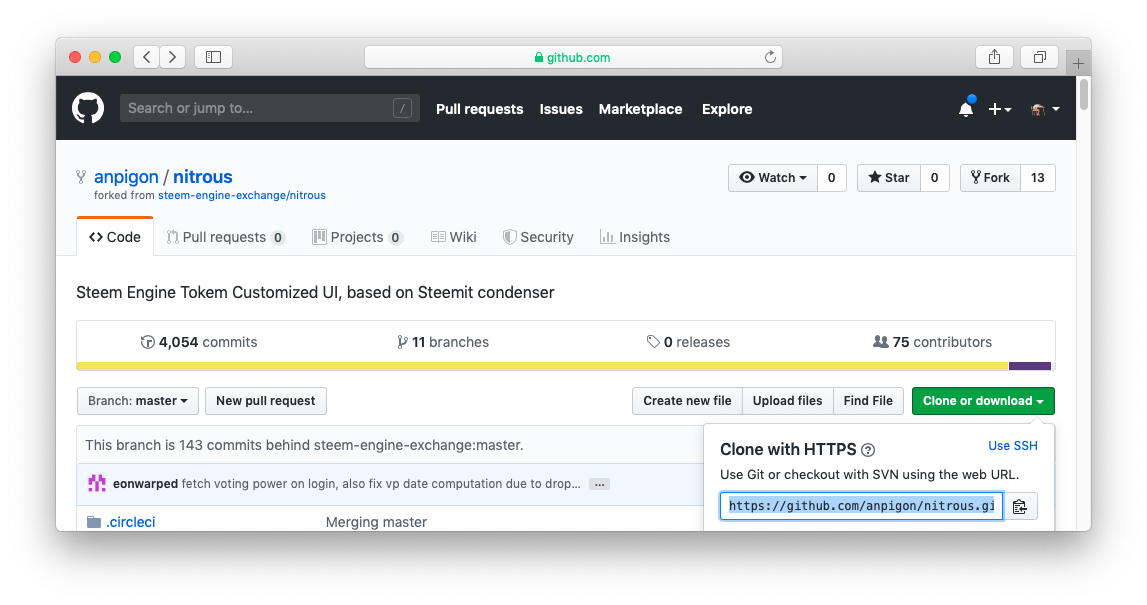The image size is (1147, 605).
Task: Click the yellow language bar
Action: [x=540, y=366]
